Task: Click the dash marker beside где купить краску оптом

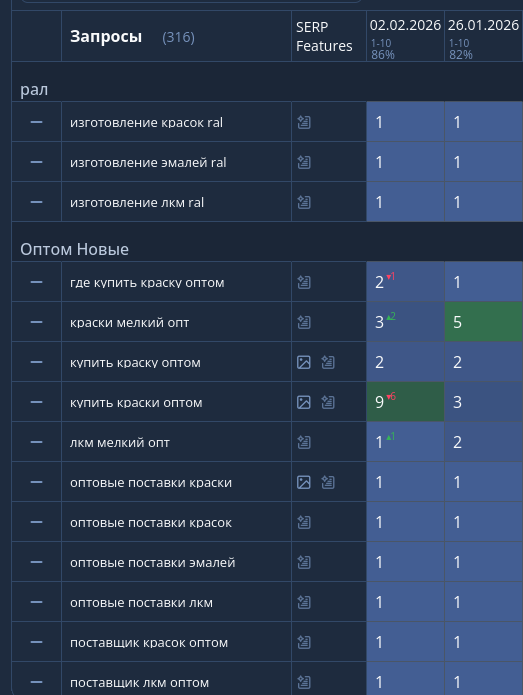Action: 36,282
